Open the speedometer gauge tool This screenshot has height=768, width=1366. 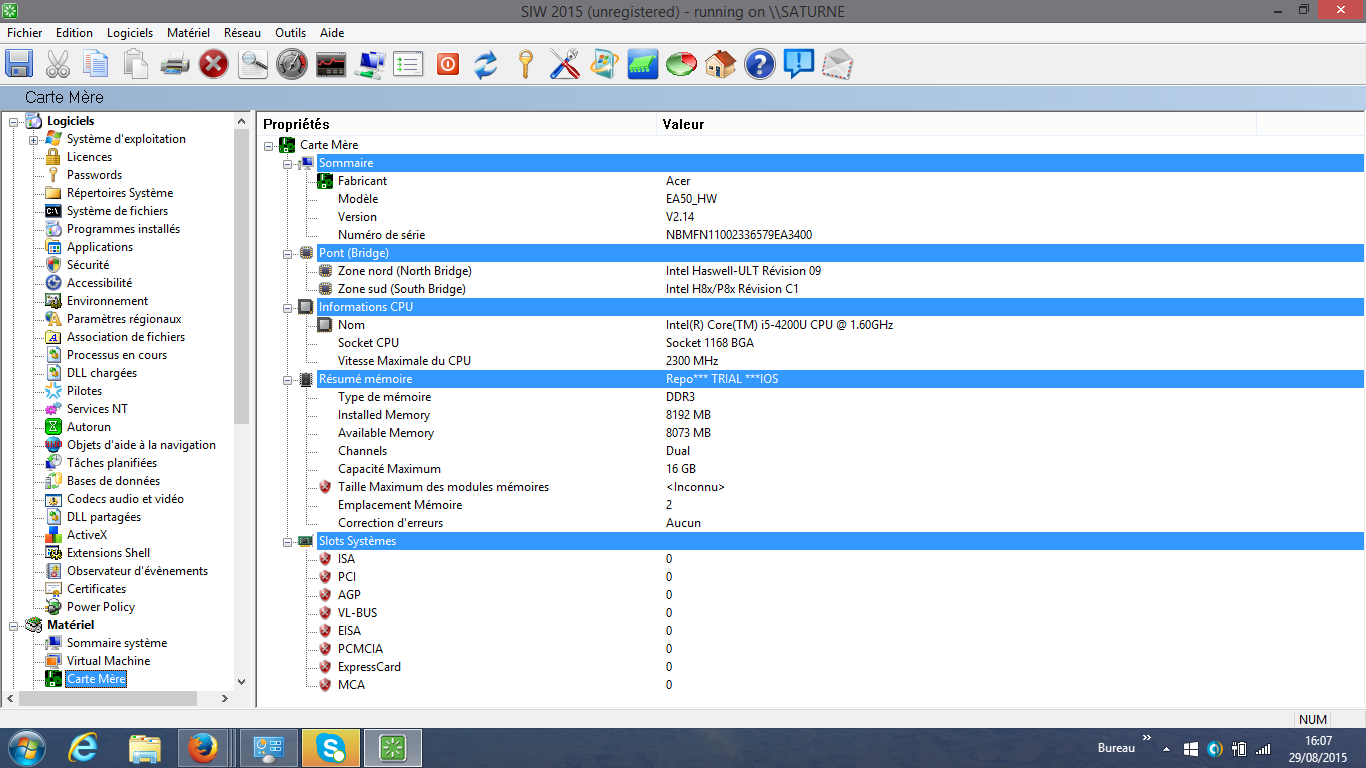point(292,65)
